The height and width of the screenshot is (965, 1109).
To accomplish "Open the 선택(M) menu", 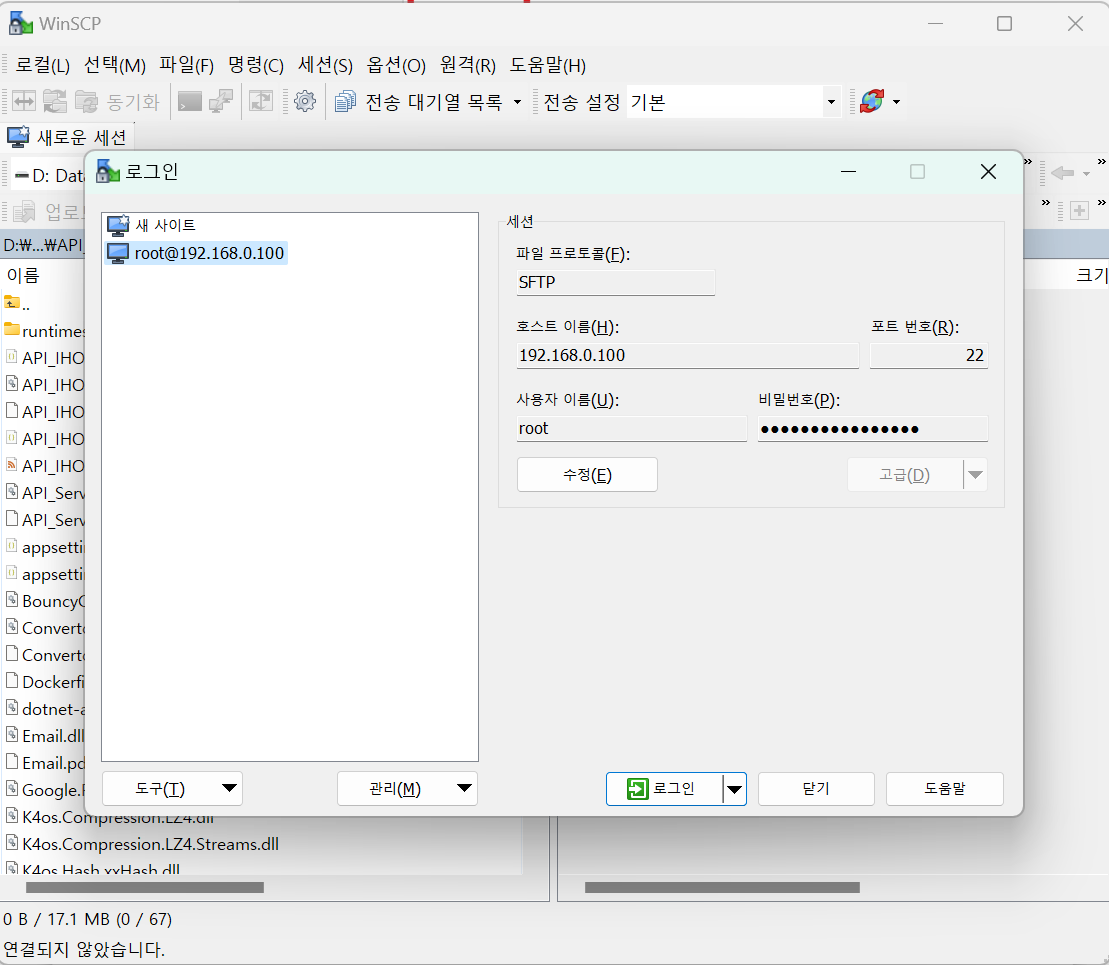I will tap(115, 65).
